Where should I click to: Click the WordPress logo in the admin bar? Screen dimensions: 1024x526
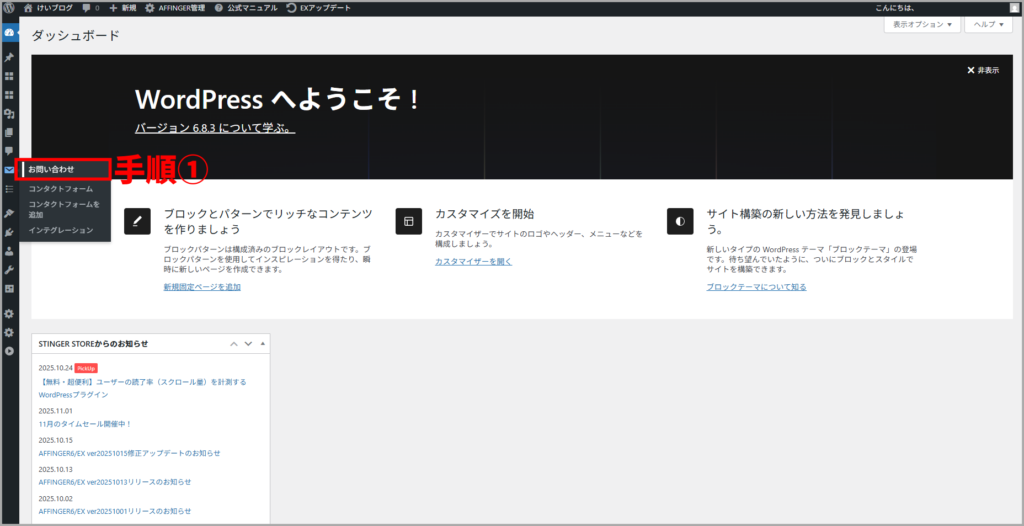[x=9, y=8]
